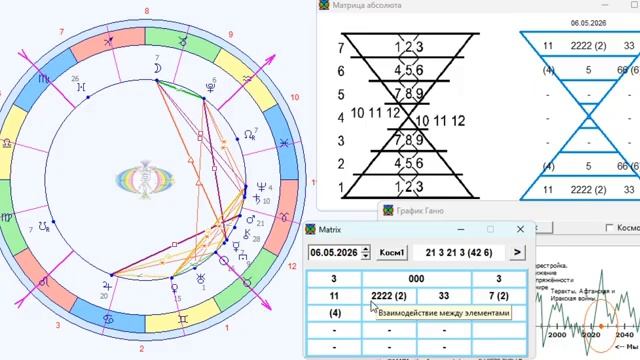Select the 11 cell in the Matrix window table
640x360 pixels.
[x=334, y=296]
